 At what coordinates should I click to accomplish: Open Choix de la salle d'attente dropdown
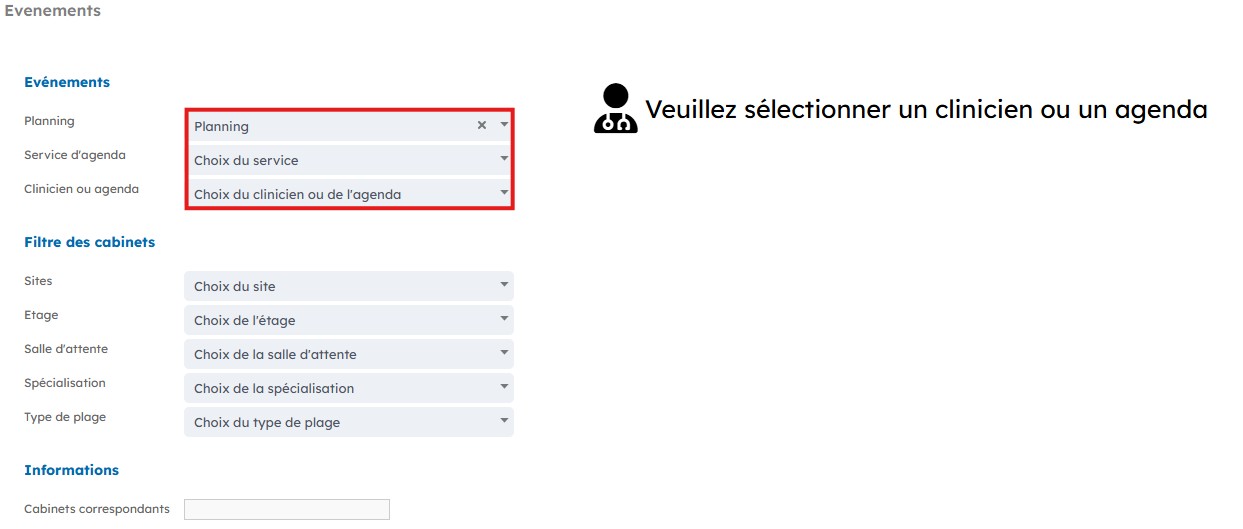tap(348, 354)
